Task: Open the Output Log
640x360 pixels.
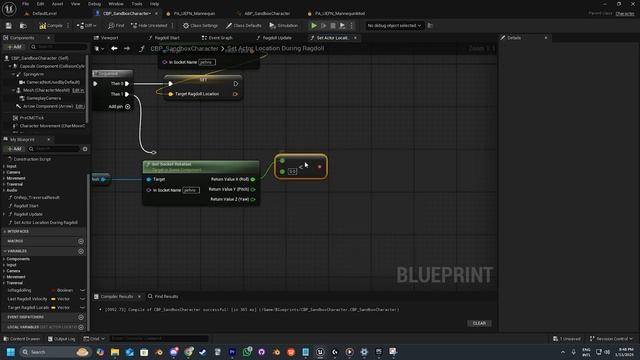Action: [x=61, y=339]
